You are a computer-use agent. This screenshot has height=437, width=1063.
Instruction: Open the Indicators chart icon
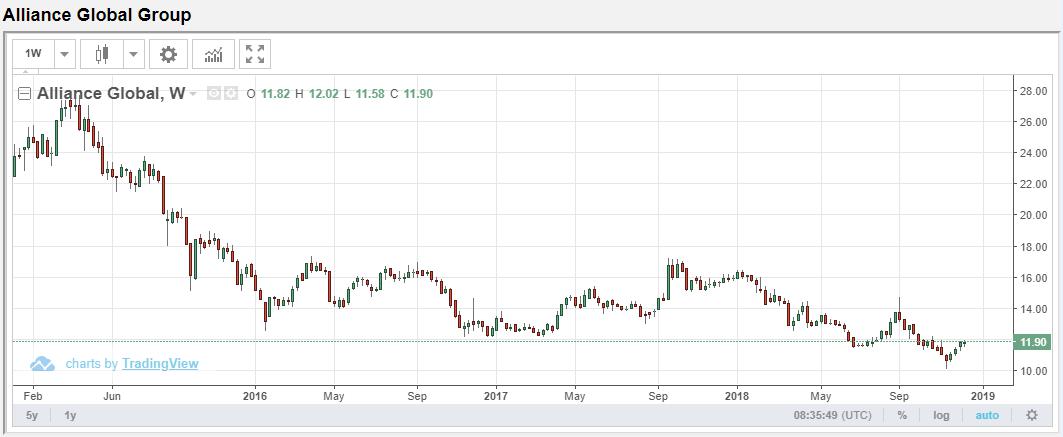click(x=213, y=54)
